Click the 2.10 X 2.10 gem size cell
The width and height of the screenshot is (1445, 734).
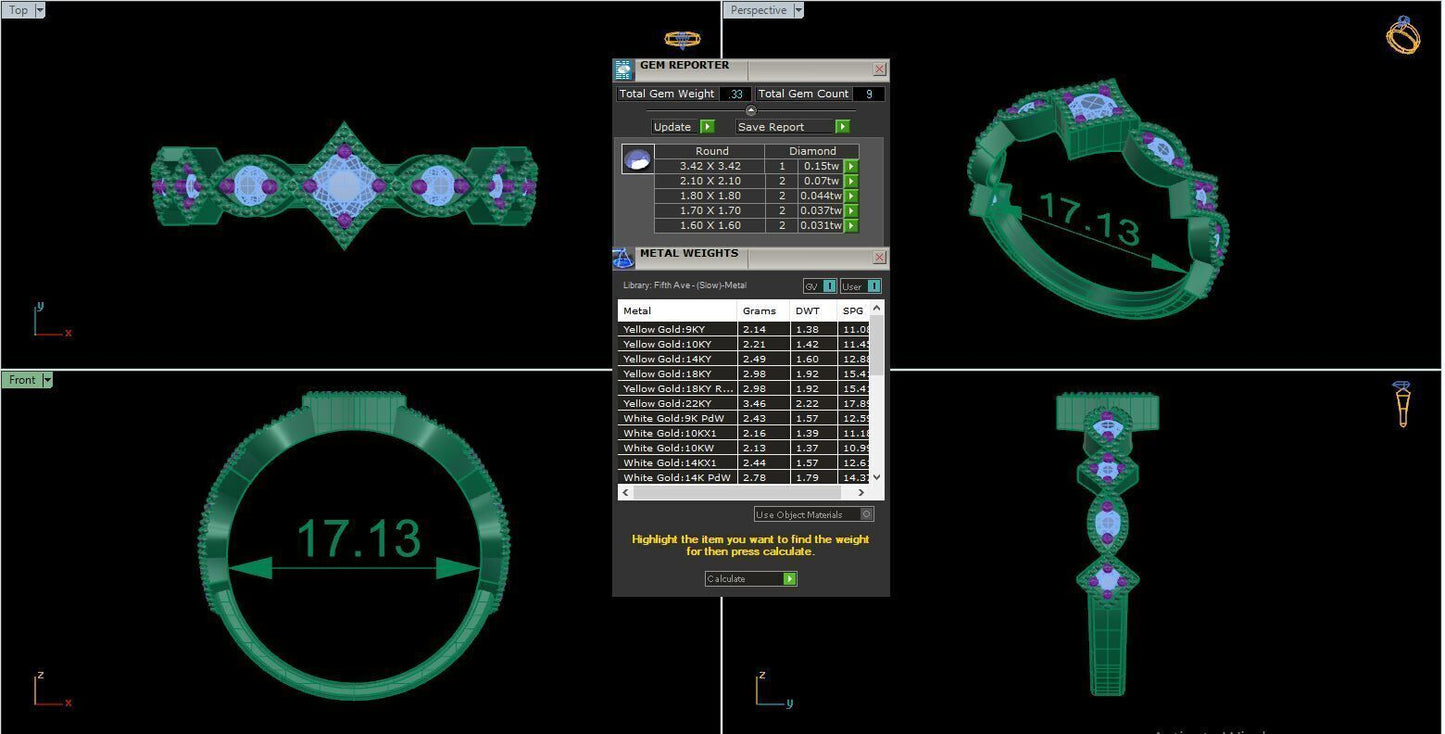coord(710,181)
